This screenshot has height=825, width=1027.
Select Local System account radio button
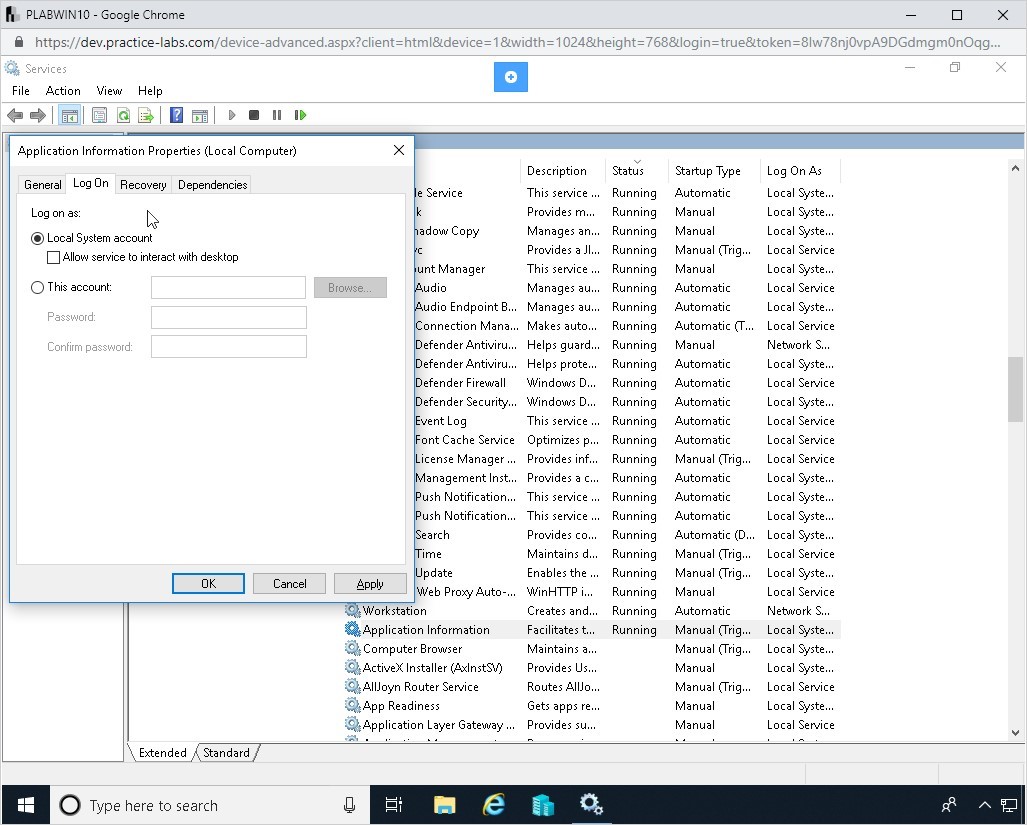[37, 238]
